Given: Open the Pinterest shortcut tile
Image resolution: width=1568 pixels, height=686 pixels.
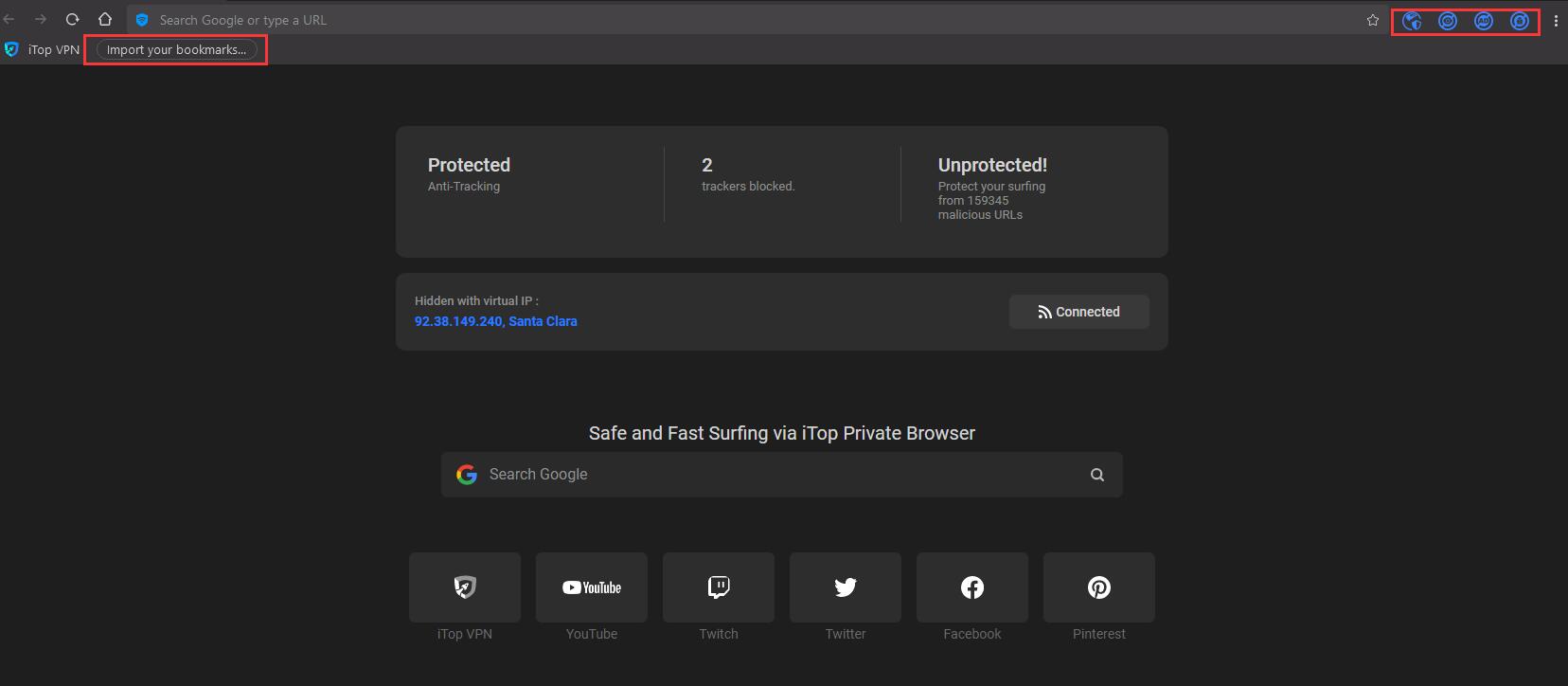Looking at the screenshot, I should click(x=1099, y=587).
